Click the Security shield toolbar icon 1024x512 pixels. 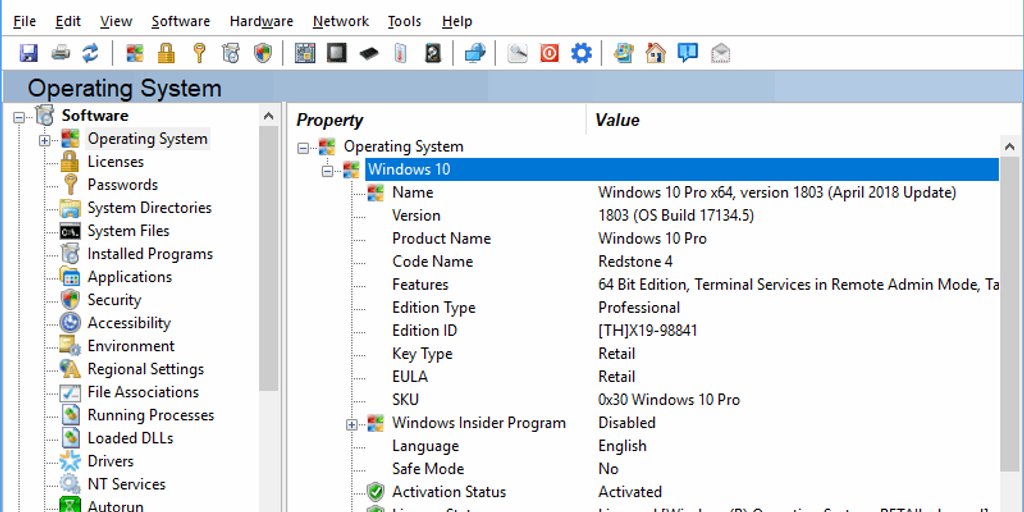(x=263, y=53)
